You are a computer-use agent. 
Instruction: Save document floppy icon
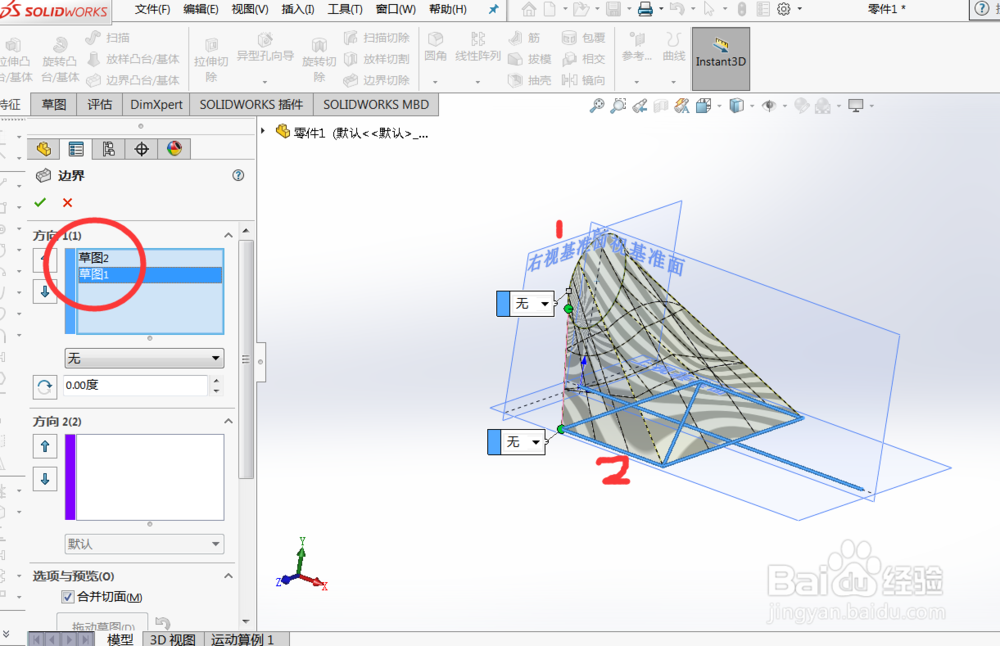(614, 10)
